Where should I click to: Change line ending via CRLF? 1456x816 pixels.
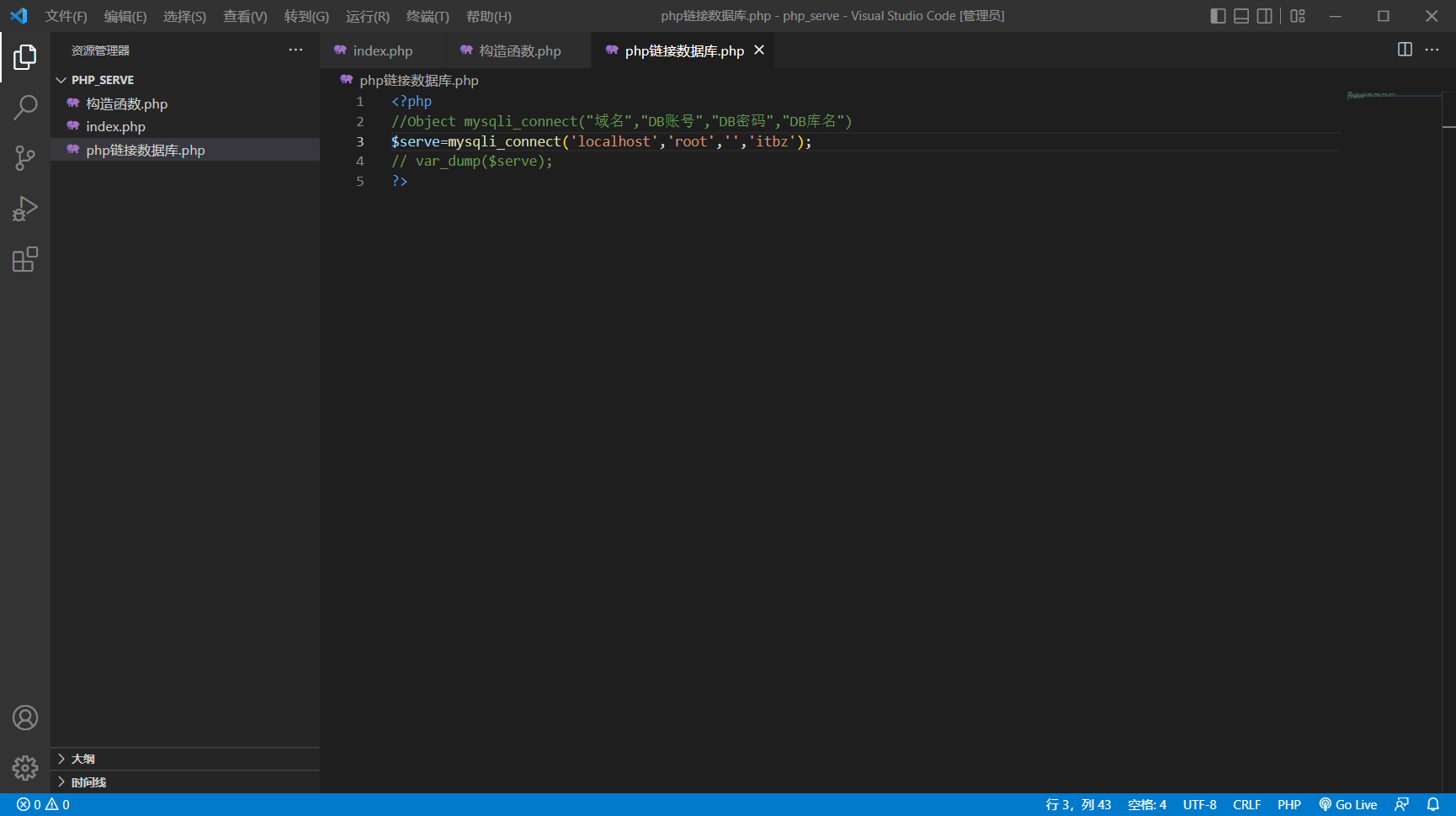pos(1246,805)
